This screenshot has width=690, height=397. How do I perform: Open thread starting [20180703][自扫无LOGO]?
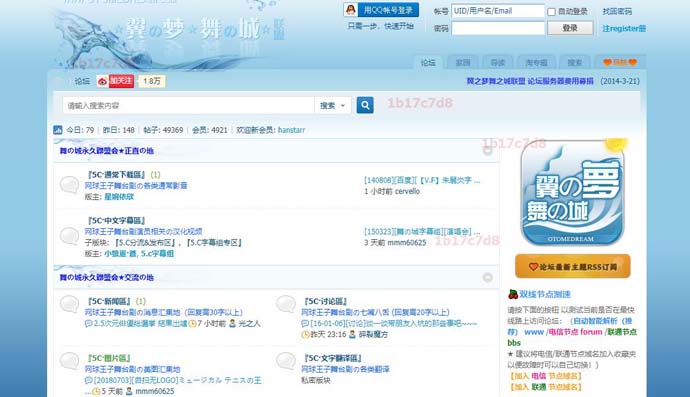pos(176,380)
